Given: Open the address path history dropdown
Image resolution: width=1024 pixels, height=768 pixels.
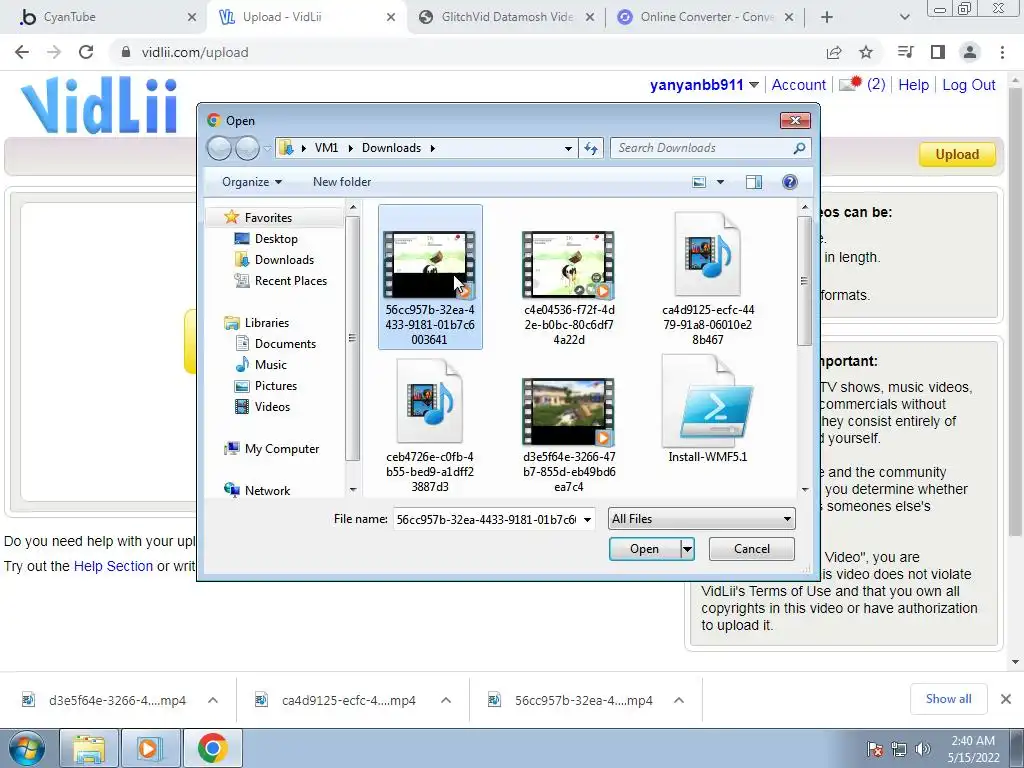Looking at the screenshot, I should pyautogui.click(x=568, y=148).
